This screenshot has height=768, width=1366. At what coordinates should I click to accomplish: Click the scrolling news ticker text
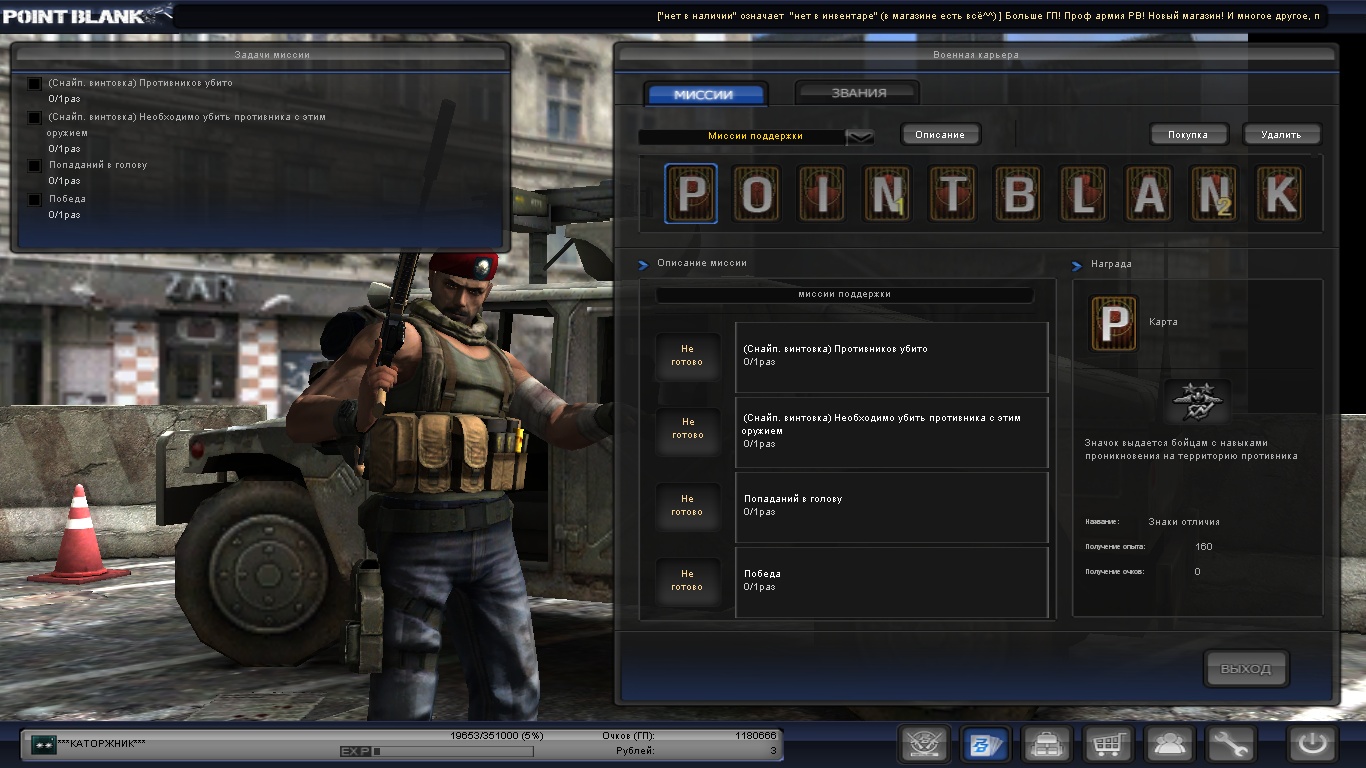988,16
